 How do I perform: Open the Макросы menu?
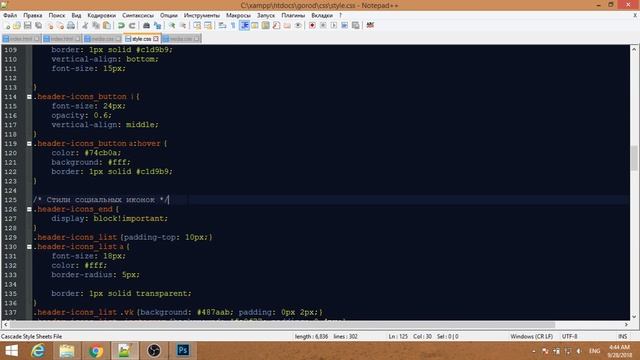(238, 15)
